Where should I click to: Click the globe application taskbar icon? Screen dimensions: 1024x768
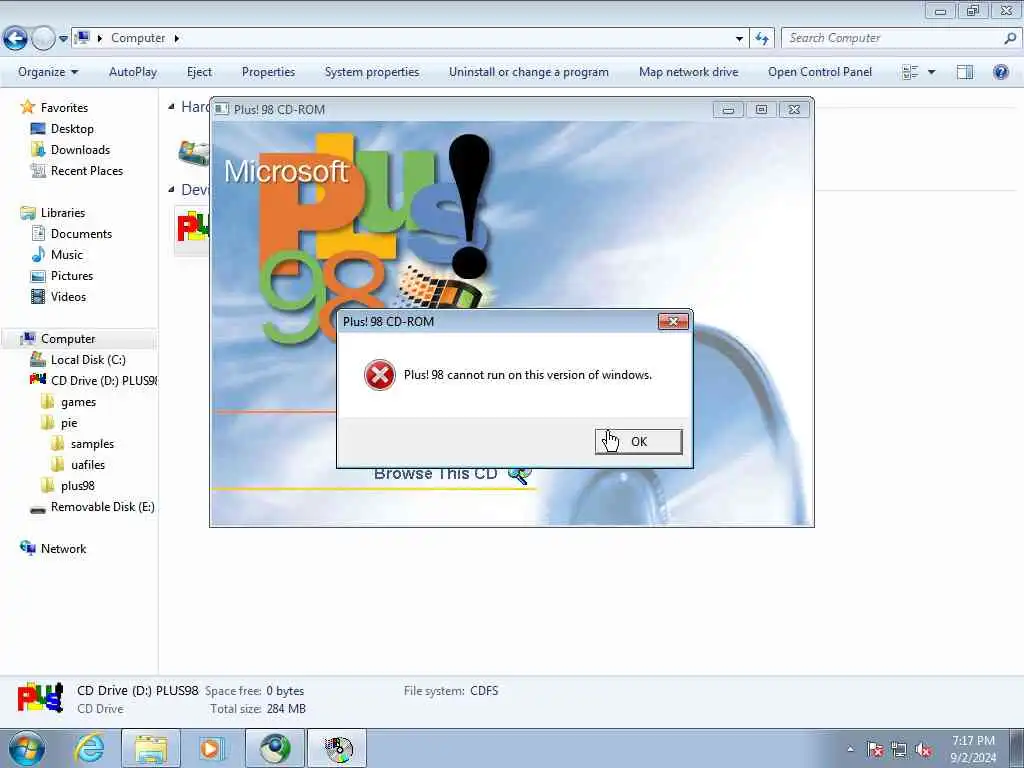coord(275,748)
